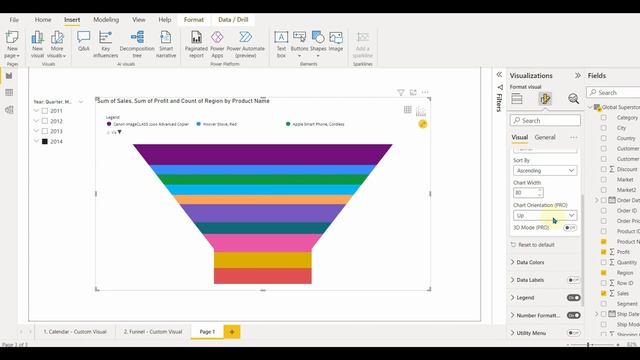Insert a Text box

pyautogui.click(x=281, y=44)
